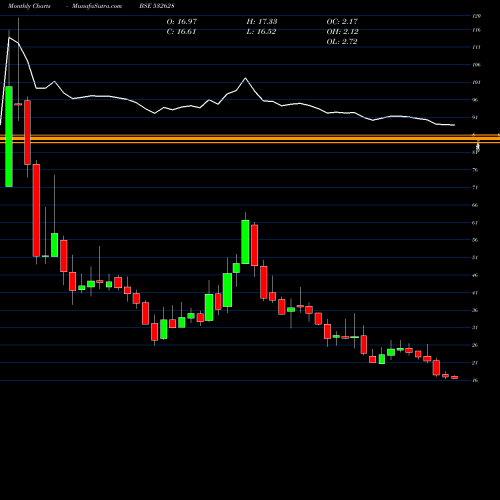Click the 'OH: 2.12' reading
Viewport: 500px width, 500px height.
pyautogui.click(x=342, y=32)
